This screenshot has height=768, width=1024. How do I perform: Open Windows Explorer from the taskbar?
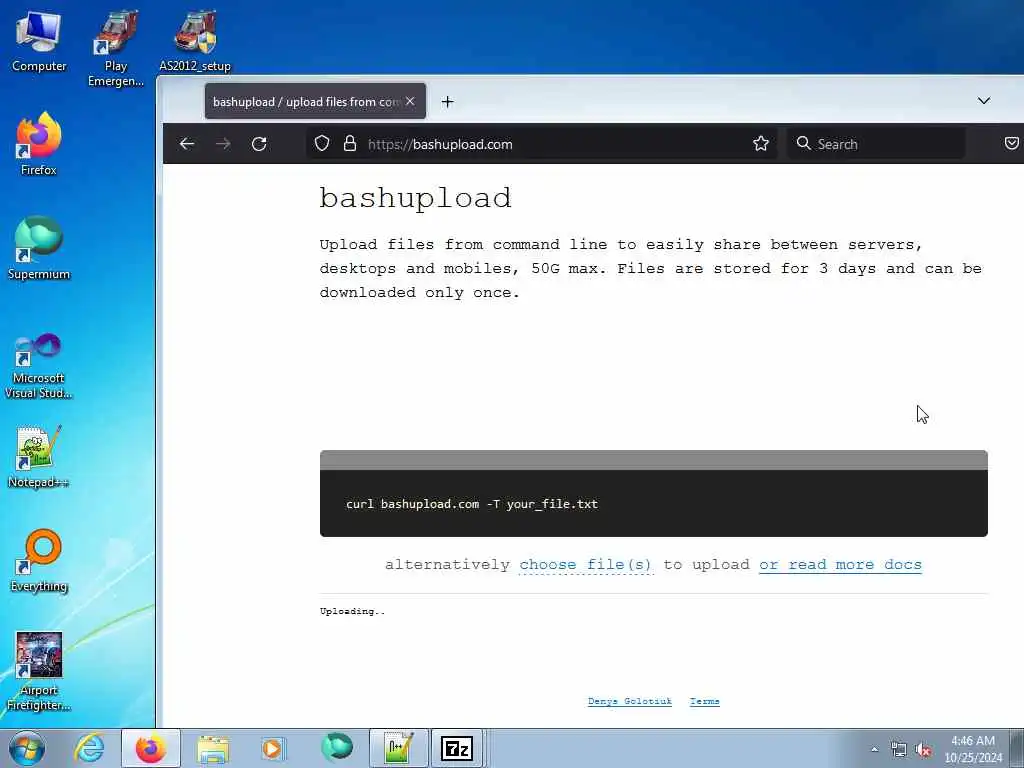pyautogui.click(x=213, y=748)
